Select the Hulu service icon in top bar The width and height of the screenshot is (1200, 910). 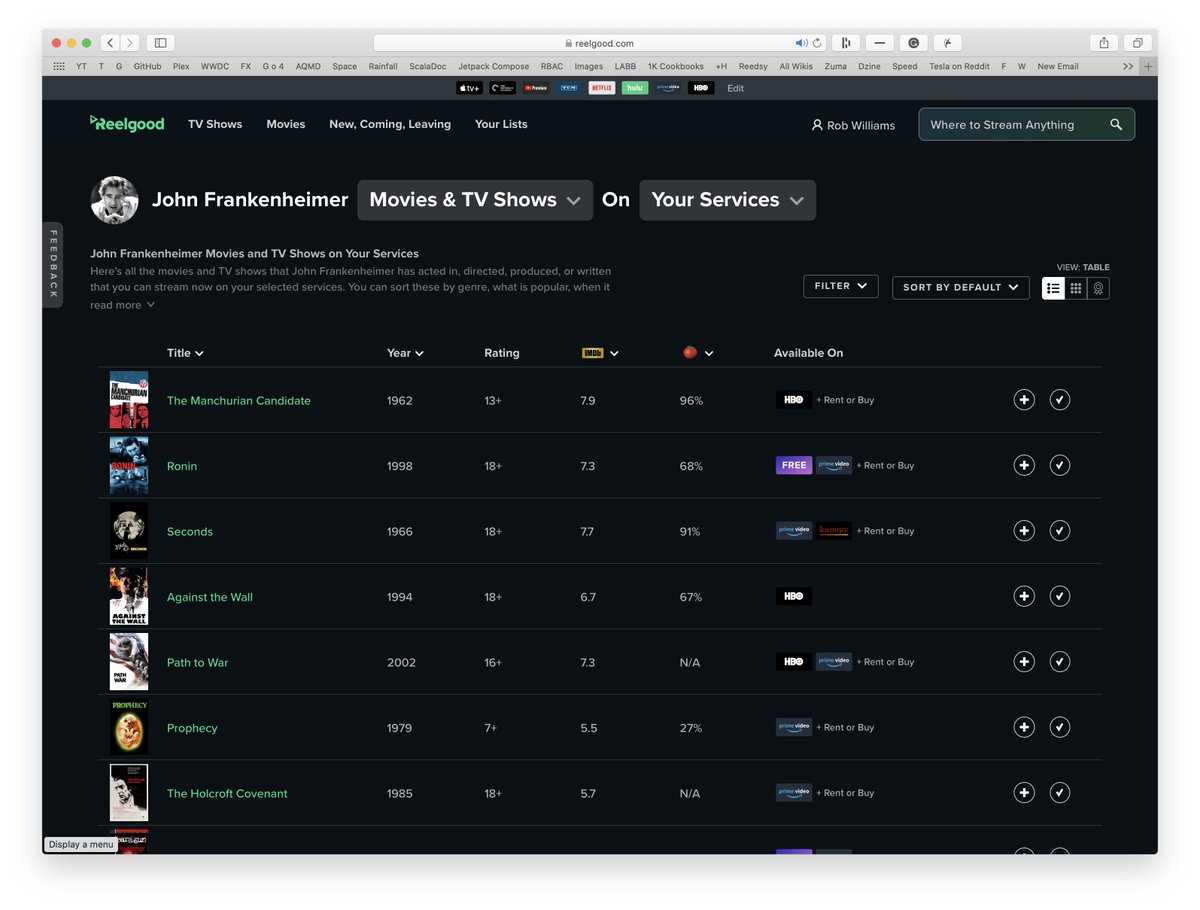[x=635, y=88]
